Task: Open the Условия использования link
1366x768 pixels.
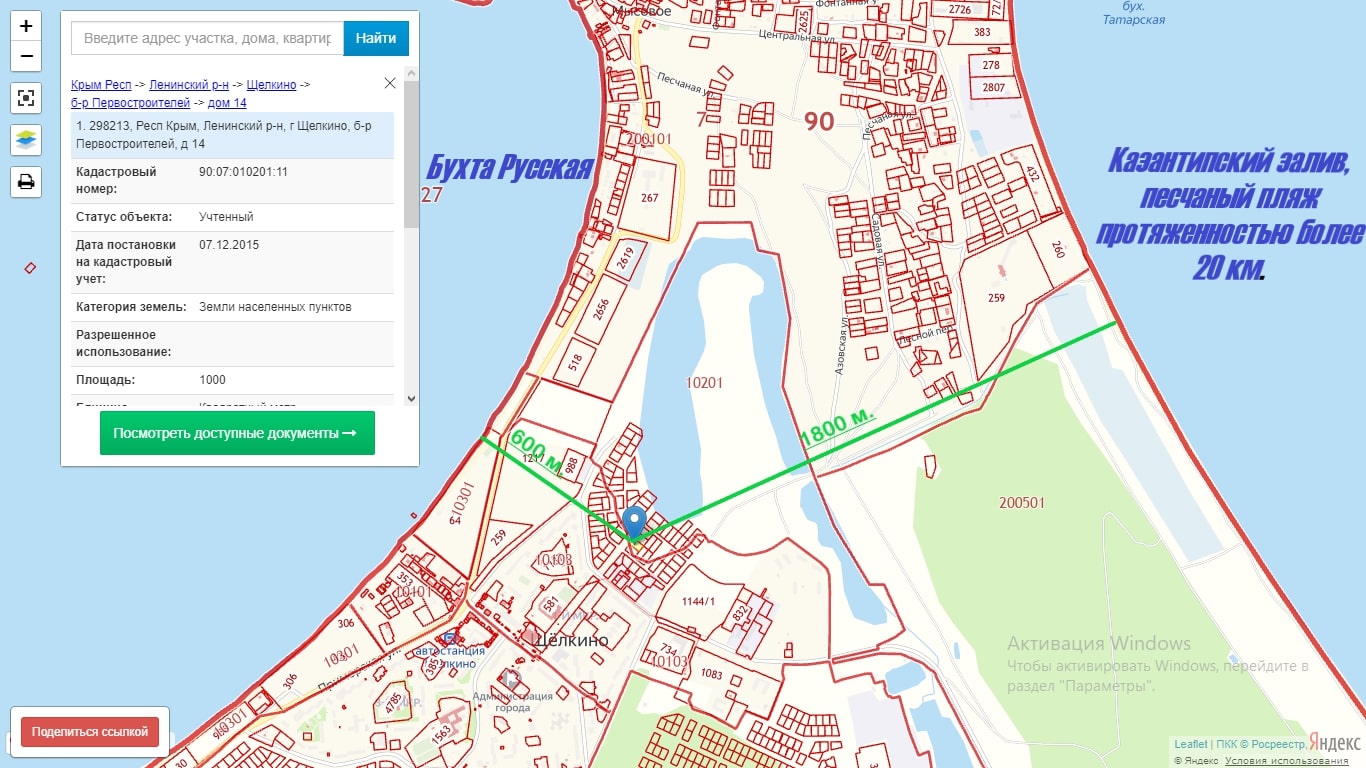Action: (1303, 761)
